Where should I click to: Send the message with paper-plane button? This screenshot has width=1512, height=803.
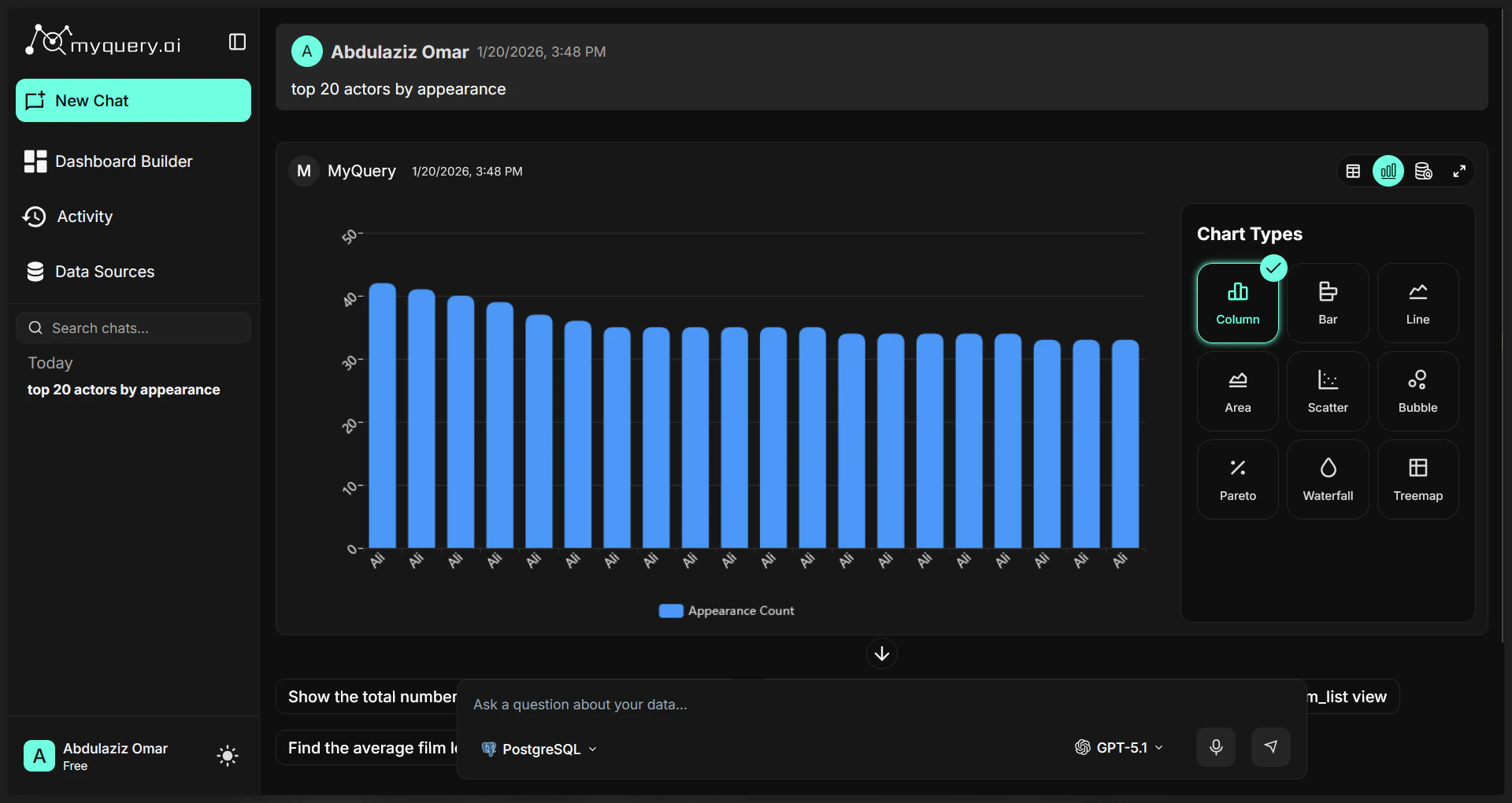tap(1271, 747)
